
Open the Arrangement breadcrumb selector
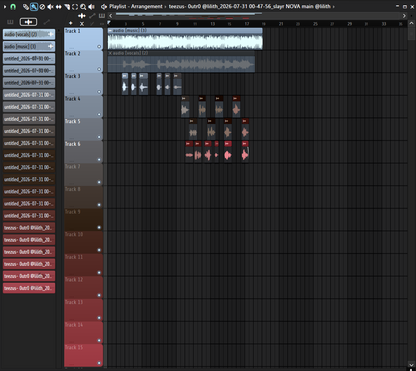point(147,6)
